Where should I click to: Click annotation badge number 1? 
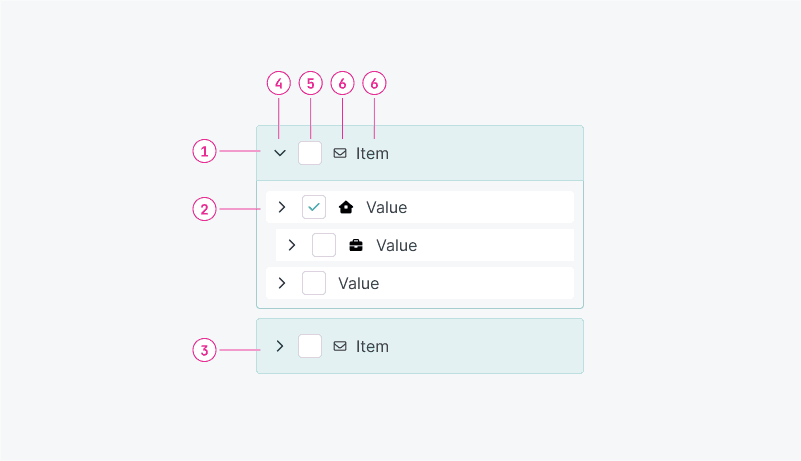coord(204,151)
